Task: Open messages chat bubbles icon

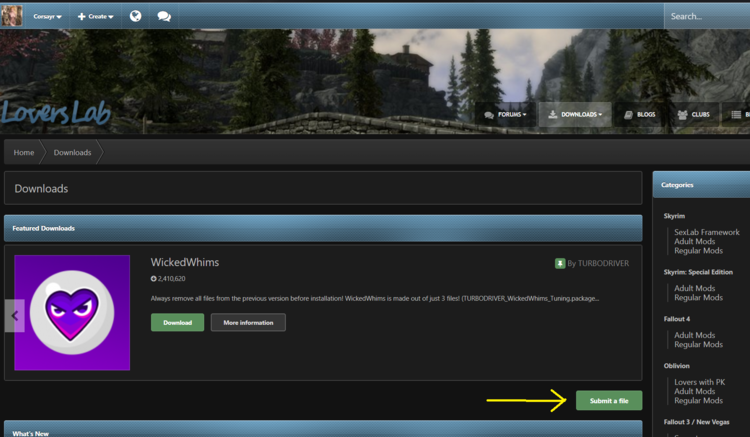Action: 164,16
